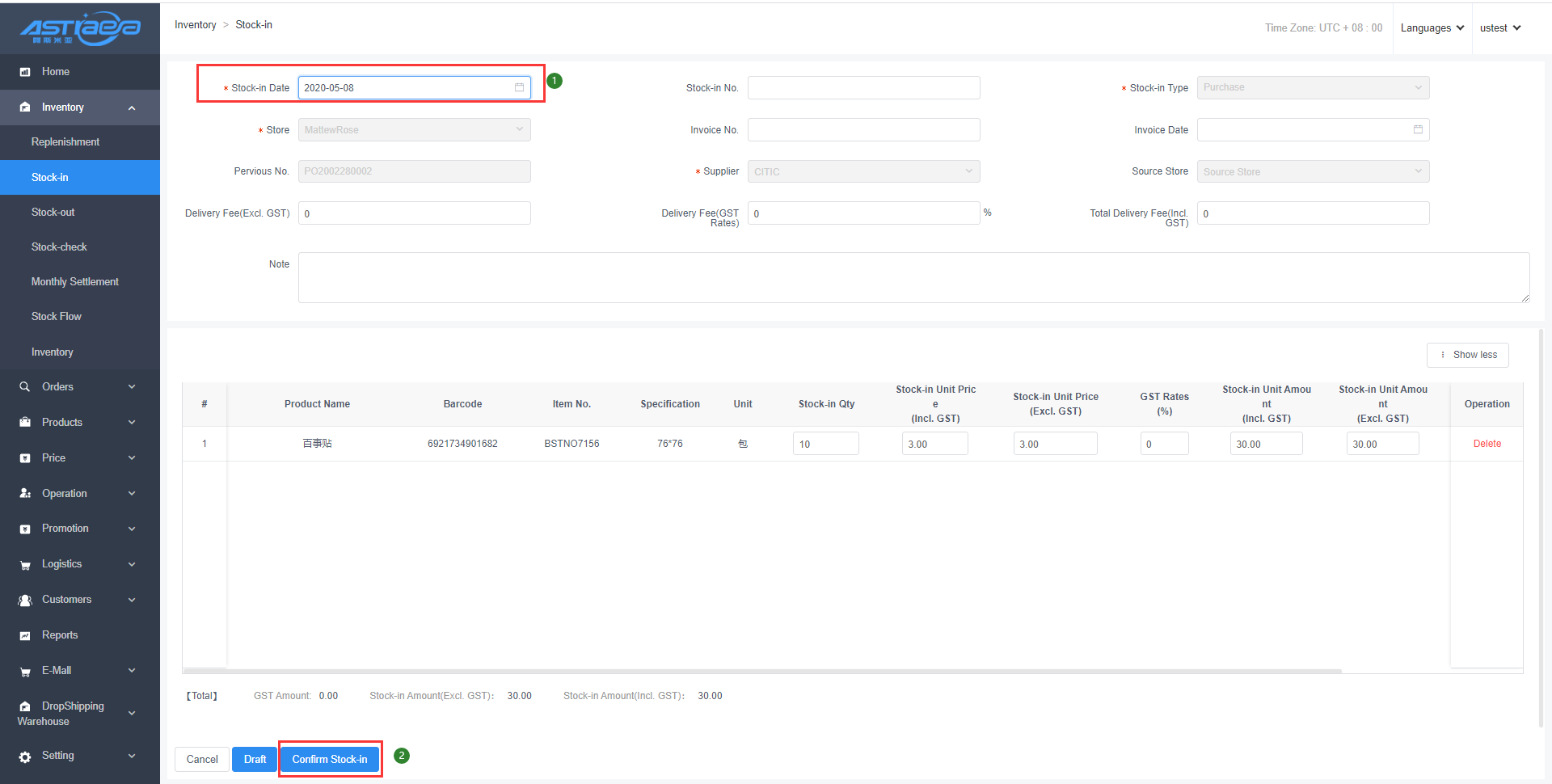Click calendar icon in Invoice Date field
Viewport: 1552px width, 784px height.
1418,129
